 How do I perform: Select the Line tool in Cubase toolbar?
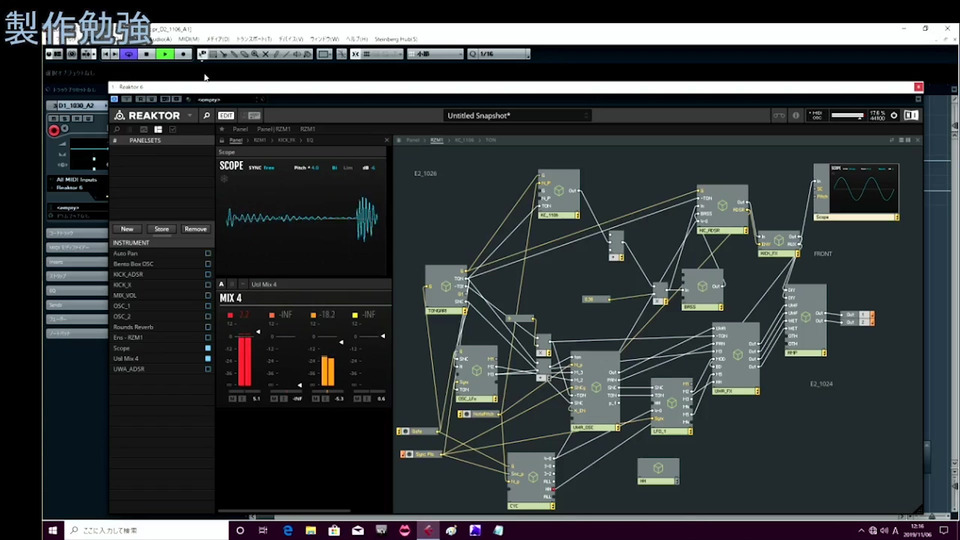(287, 54)
